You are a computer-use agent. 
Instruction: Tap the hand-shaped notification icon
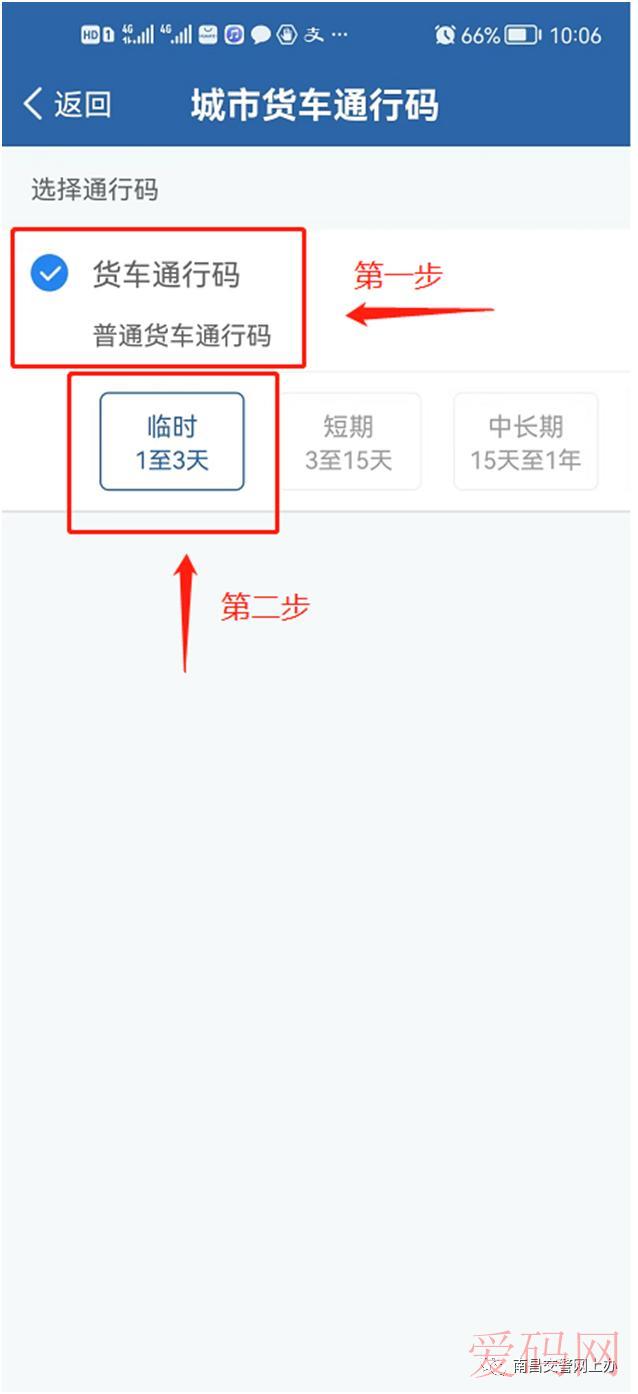tap(287, 35)
